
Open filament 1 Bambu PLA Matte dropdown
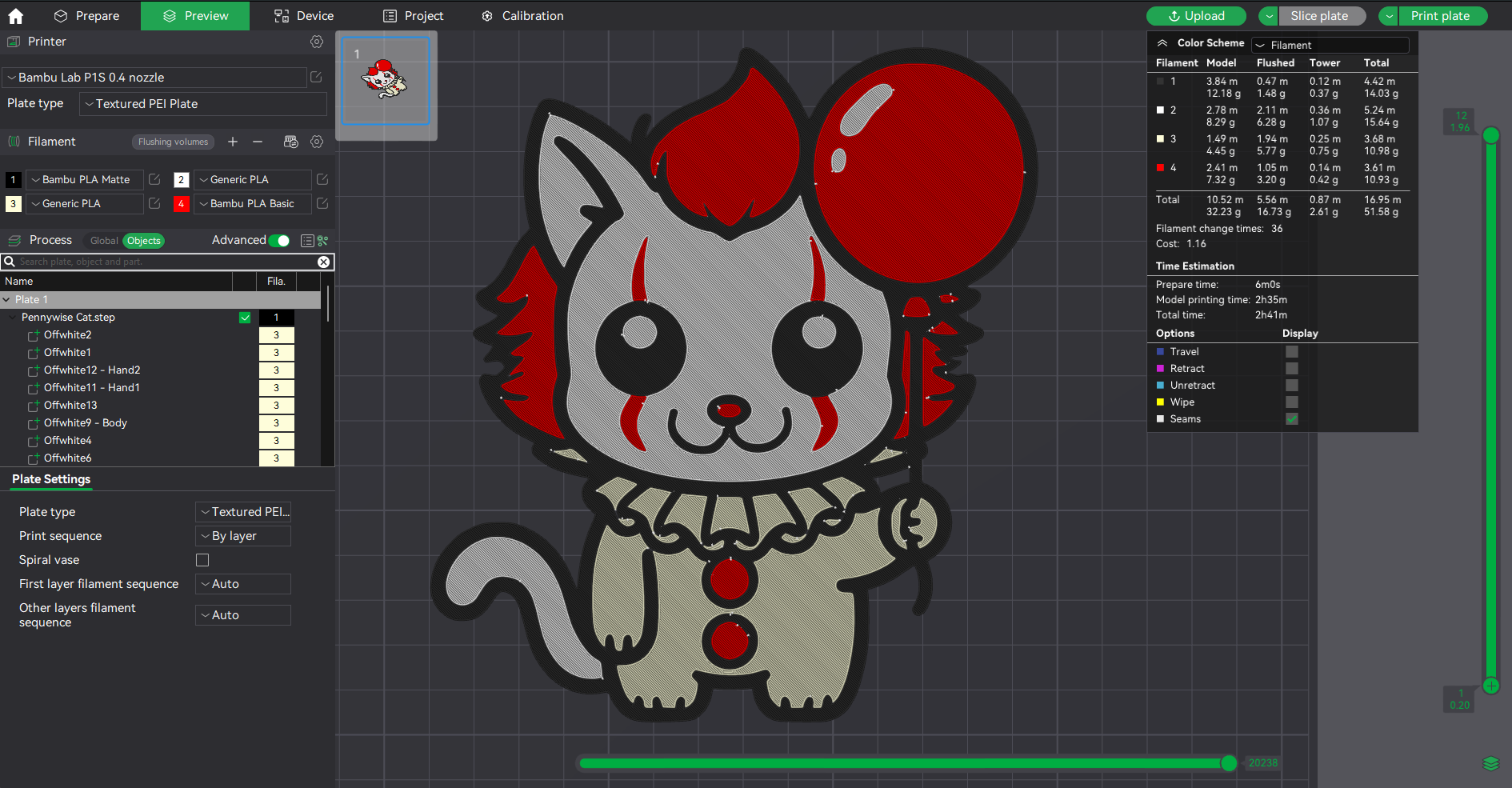[x=85, y=180]
